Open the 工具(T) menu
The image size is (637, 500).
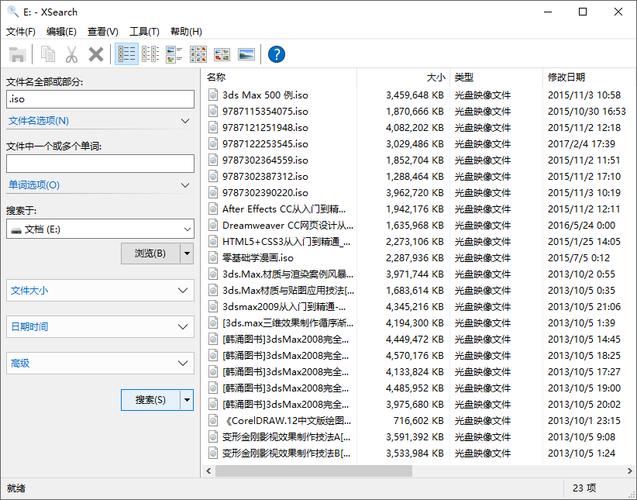coord(144,32)
